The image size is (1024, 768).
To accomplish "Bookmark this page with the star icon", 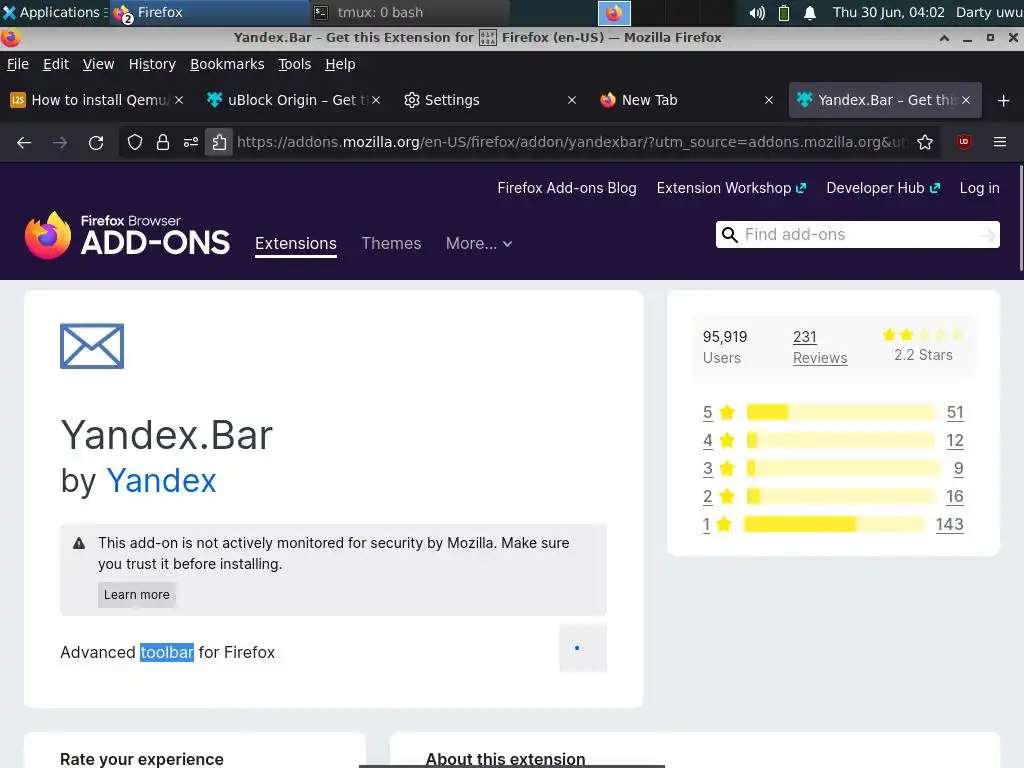I will pyautogui.click(x=925, y=142).
